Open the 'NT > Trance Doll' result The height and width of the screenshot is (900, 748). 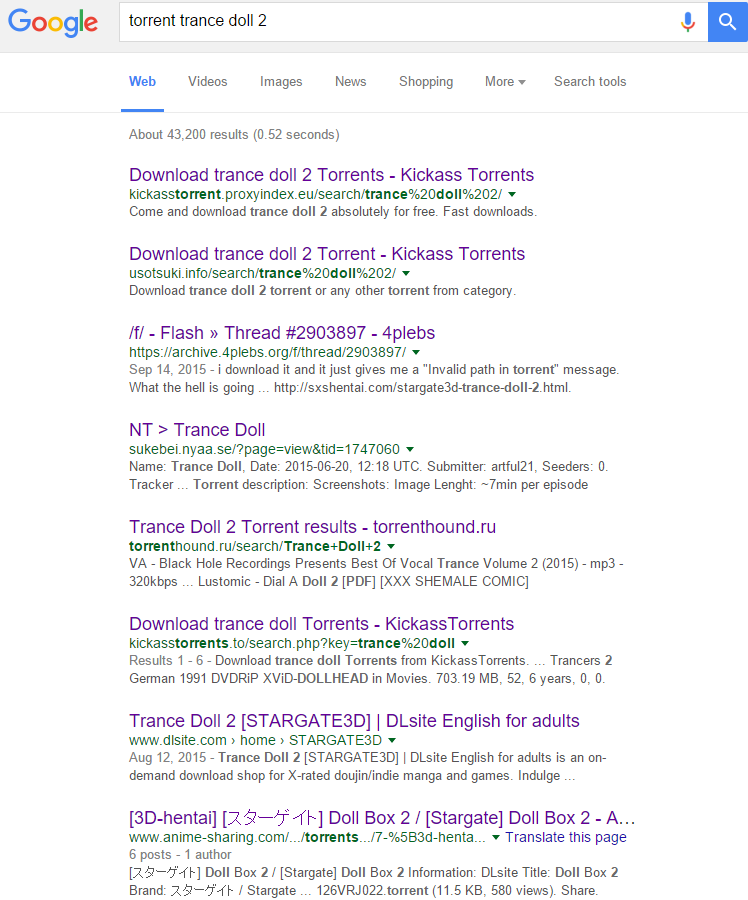pyautogui.click(x=197, y=430)
